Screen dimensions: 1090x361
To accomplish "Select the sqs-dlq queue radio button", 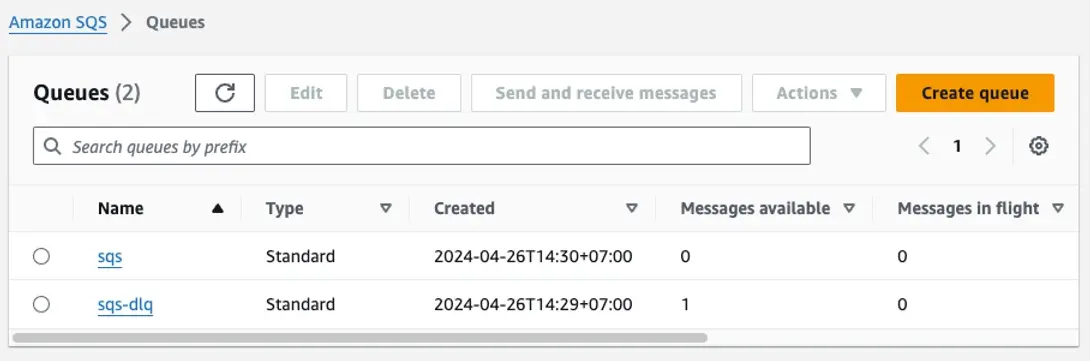I will 42,304.
